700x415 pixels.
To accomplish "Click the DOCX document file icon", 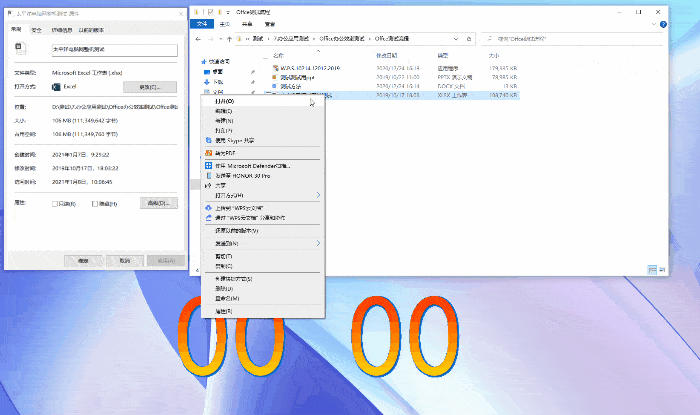I will [275, 86].
